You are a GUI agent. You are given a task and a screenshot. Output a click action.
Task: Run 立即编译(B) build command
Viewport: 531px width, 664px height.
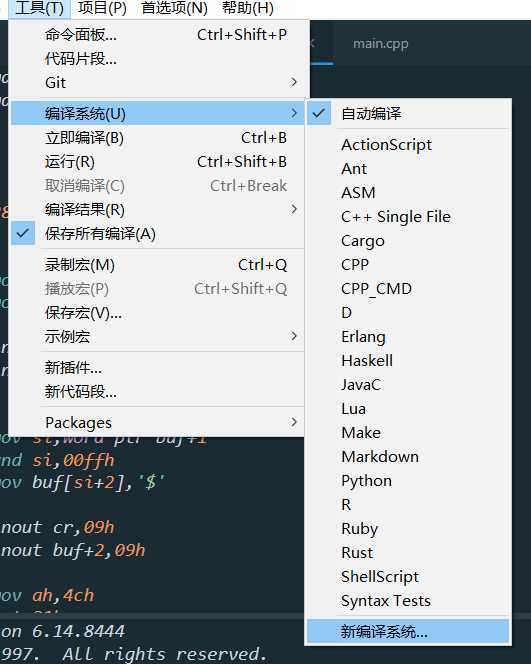158,138
